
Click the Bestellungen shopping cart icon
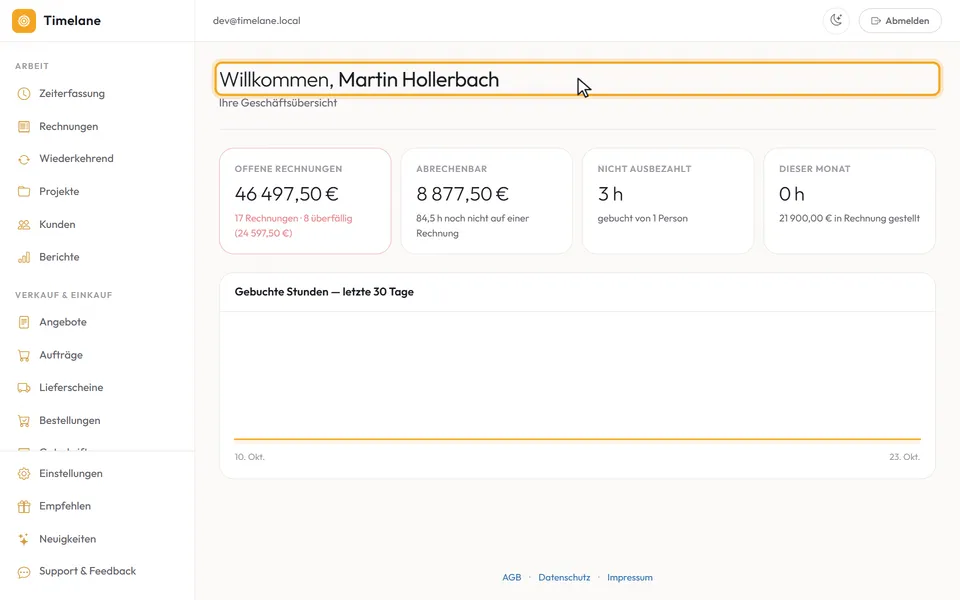(x=24, y=421)
